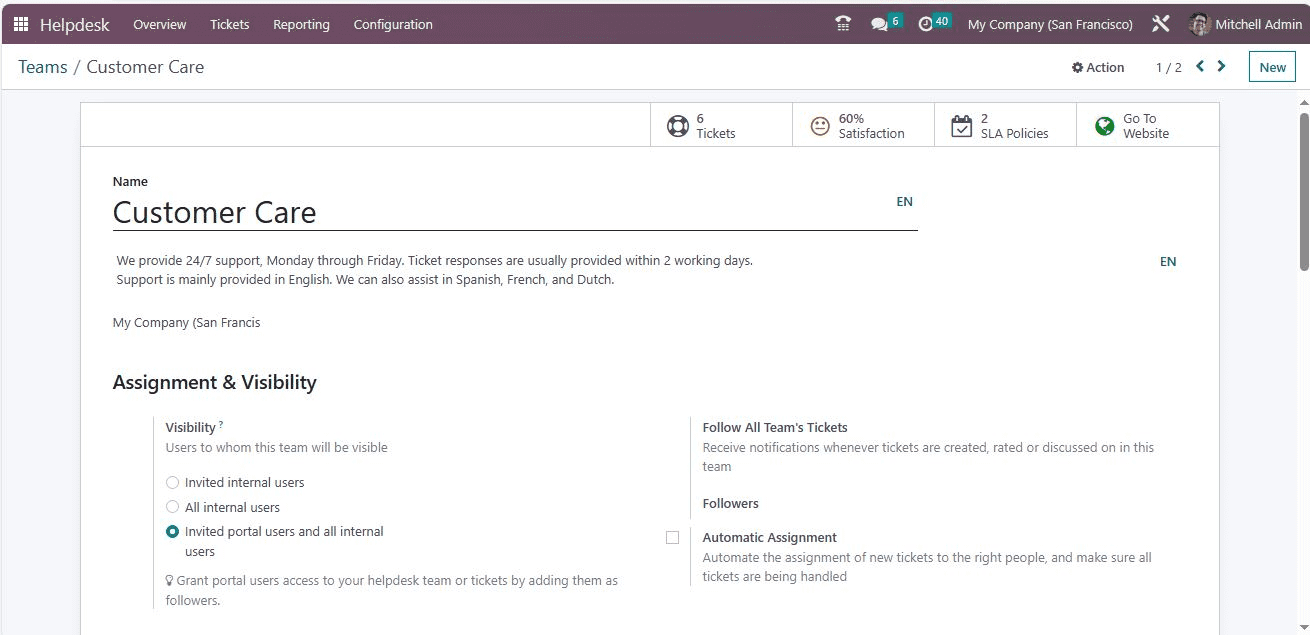The height and width of the screenshot is (635, 1310).
Task: Expand the Configuration menu
Action: click(x=393, y=24)
